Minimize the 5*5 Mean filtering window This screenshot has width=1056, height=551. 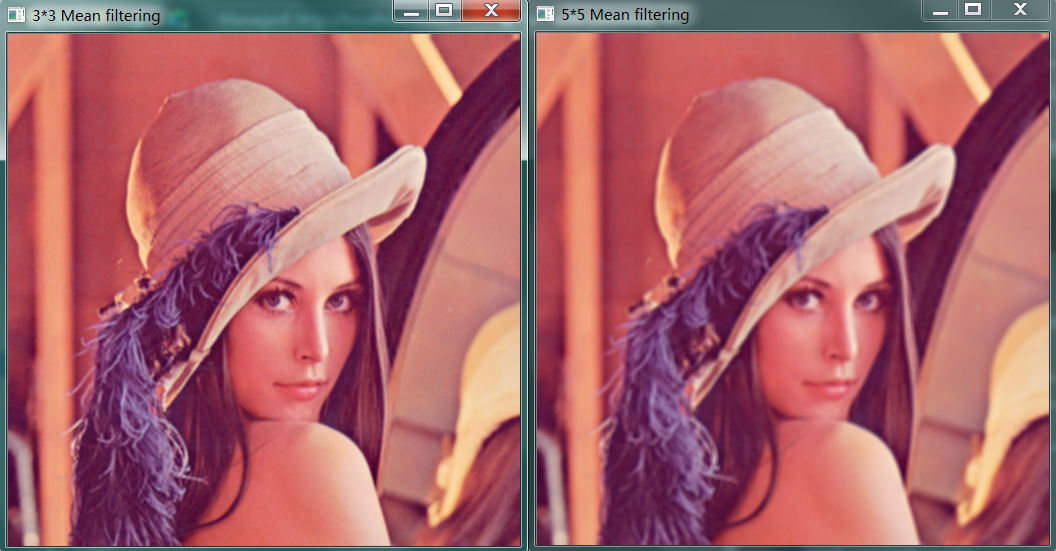940,10
